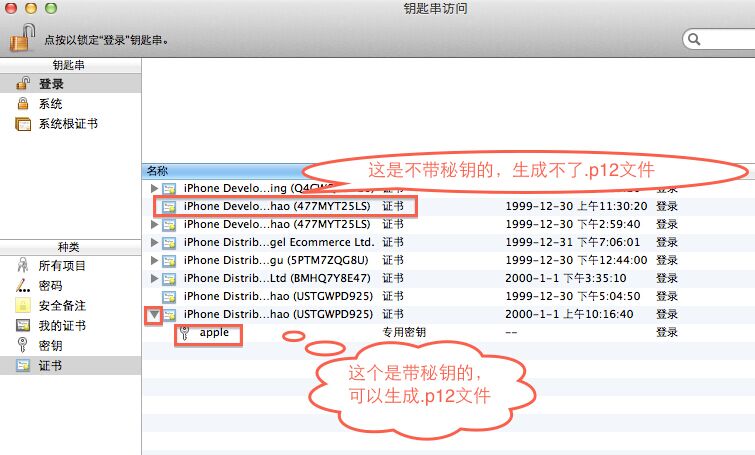The height and width of the screenshot is (455, 755).
Task: Click certificate icon of gel Ecommerce Ltd. row
Action: (169, 243)
